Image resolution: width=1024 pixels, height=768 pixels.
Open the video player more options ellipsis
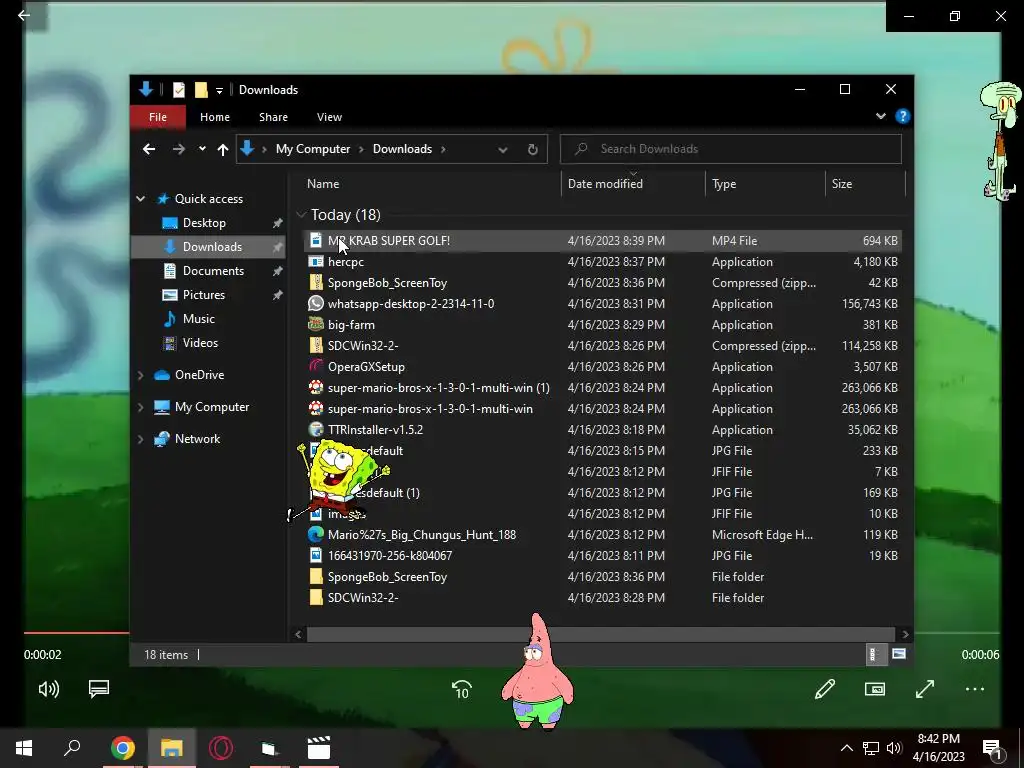[974, 689]
